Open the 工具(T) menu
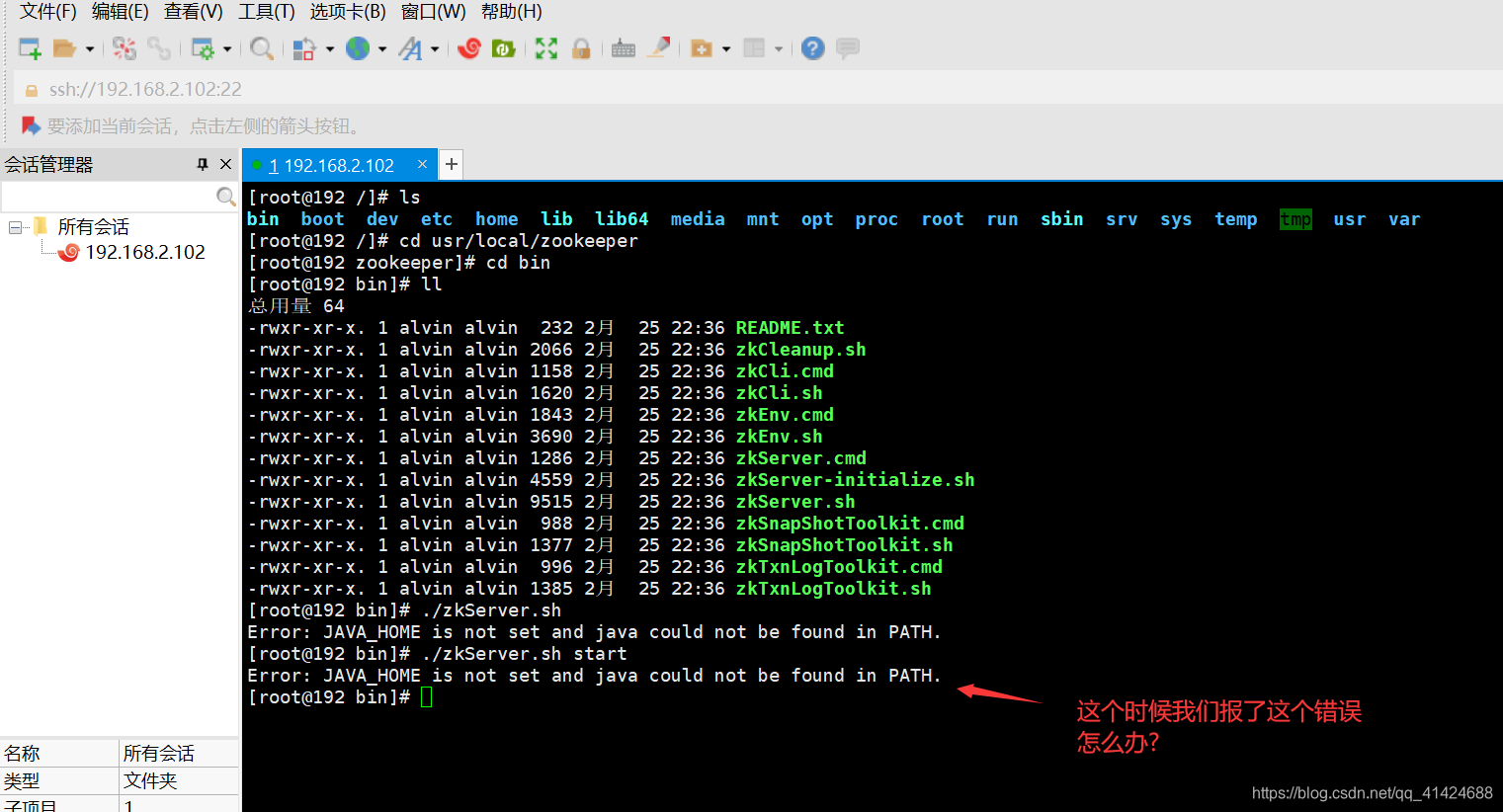This screenshot has height=812, width=1503. pyautogui.click(x=267, y=12)
